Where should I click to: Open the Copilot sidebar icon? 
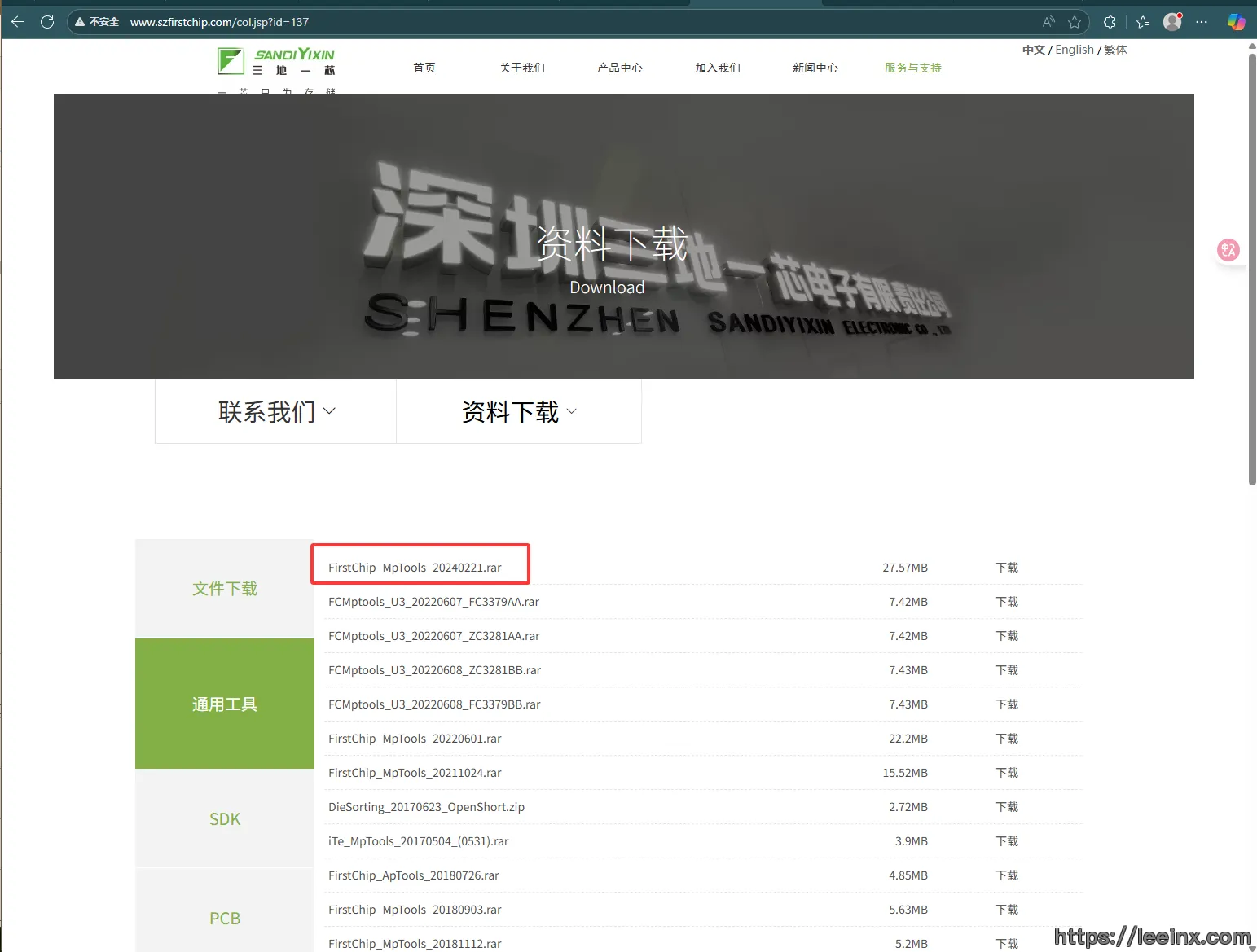point(1236,22)
